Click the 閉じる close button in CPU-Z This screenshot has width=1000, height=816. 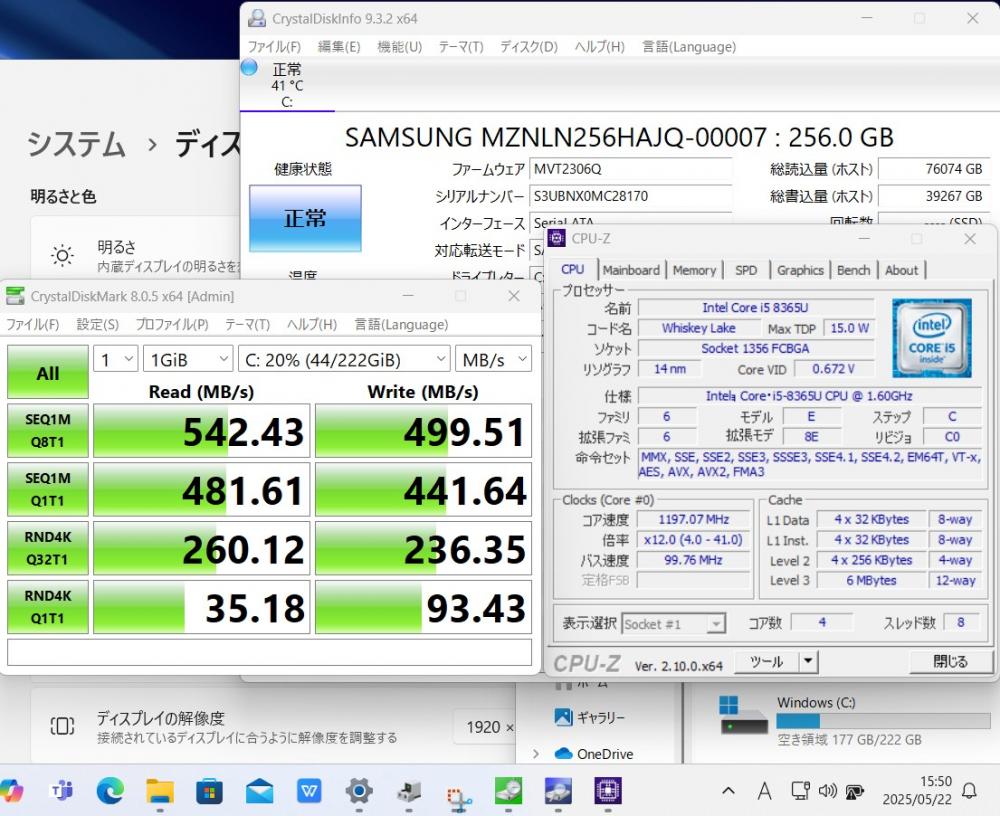pyautogui.click(x=950, y=662)
